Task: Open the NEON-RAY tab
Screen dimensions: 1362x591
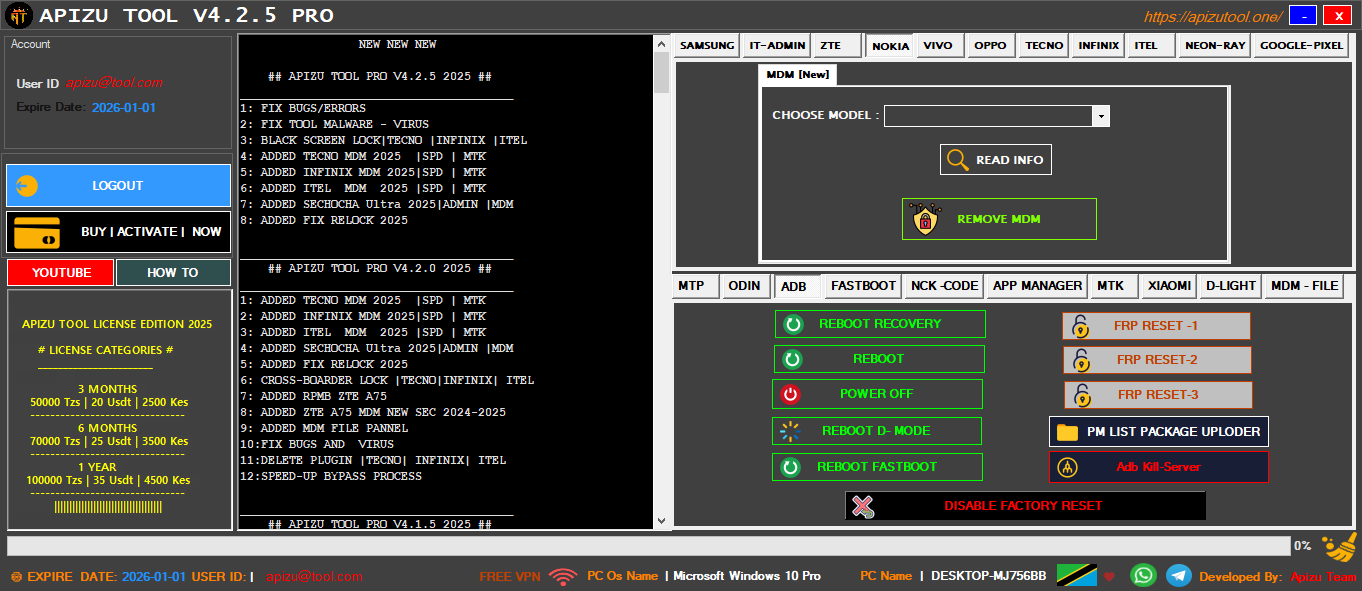Action: point(1215,46)
